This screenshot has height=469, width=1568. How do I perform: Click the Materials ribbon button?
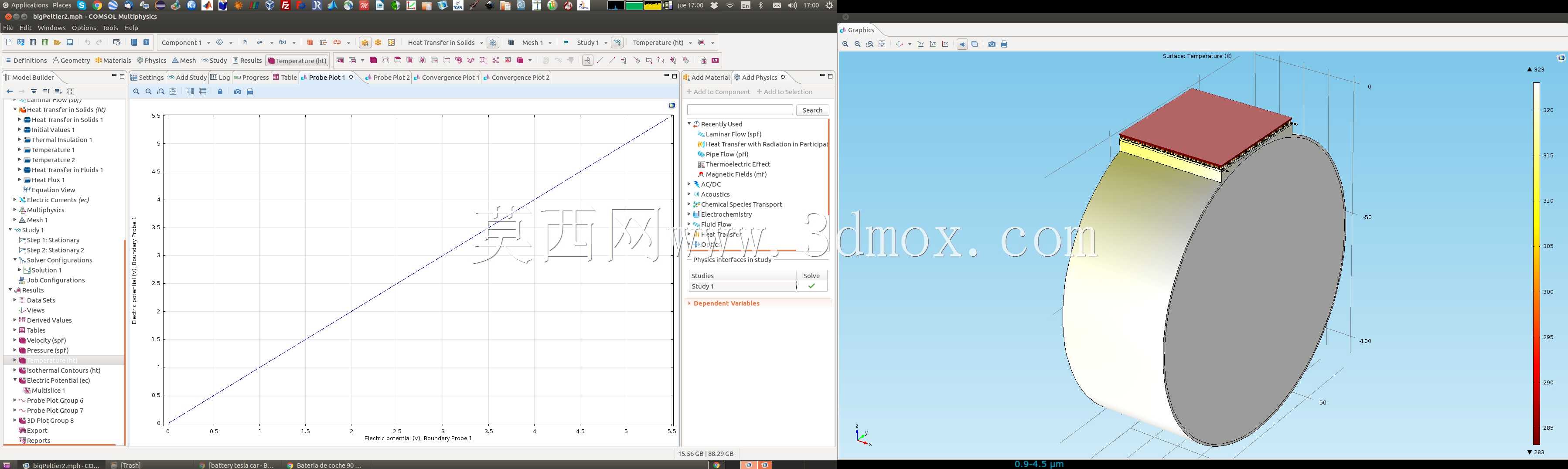click(113, 61)
